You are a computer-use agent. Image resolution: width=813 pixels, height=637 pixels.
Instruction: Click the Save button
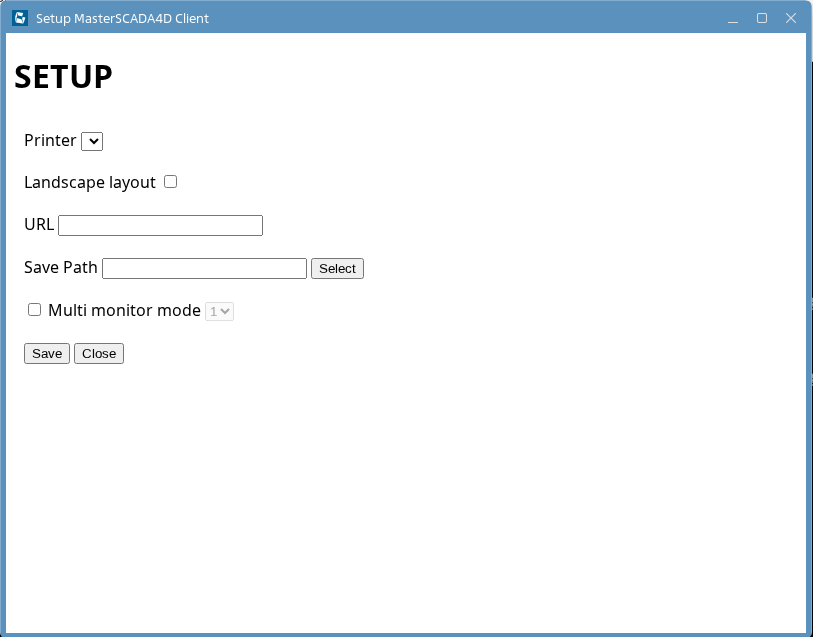tap(47, 353)
